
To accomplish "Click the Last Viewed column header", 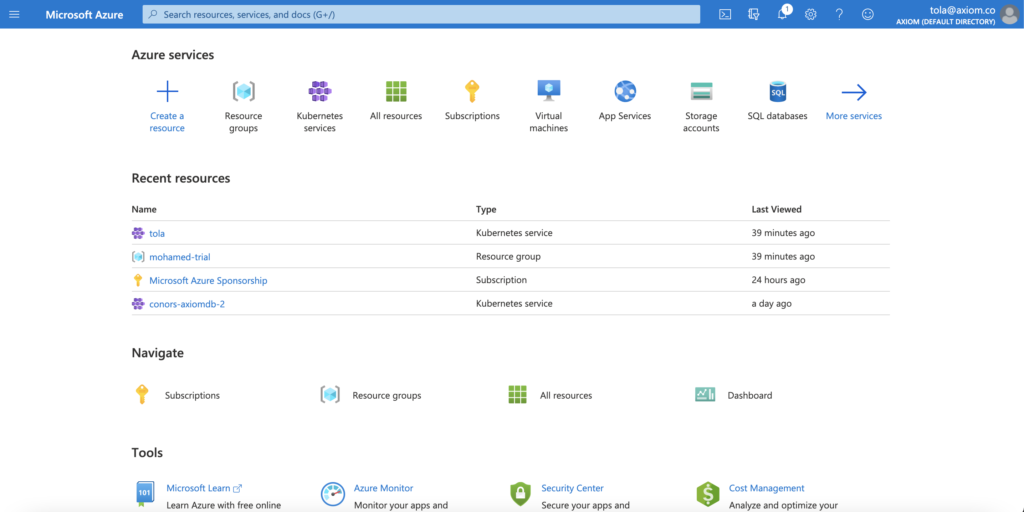I will tap(776, 210).
